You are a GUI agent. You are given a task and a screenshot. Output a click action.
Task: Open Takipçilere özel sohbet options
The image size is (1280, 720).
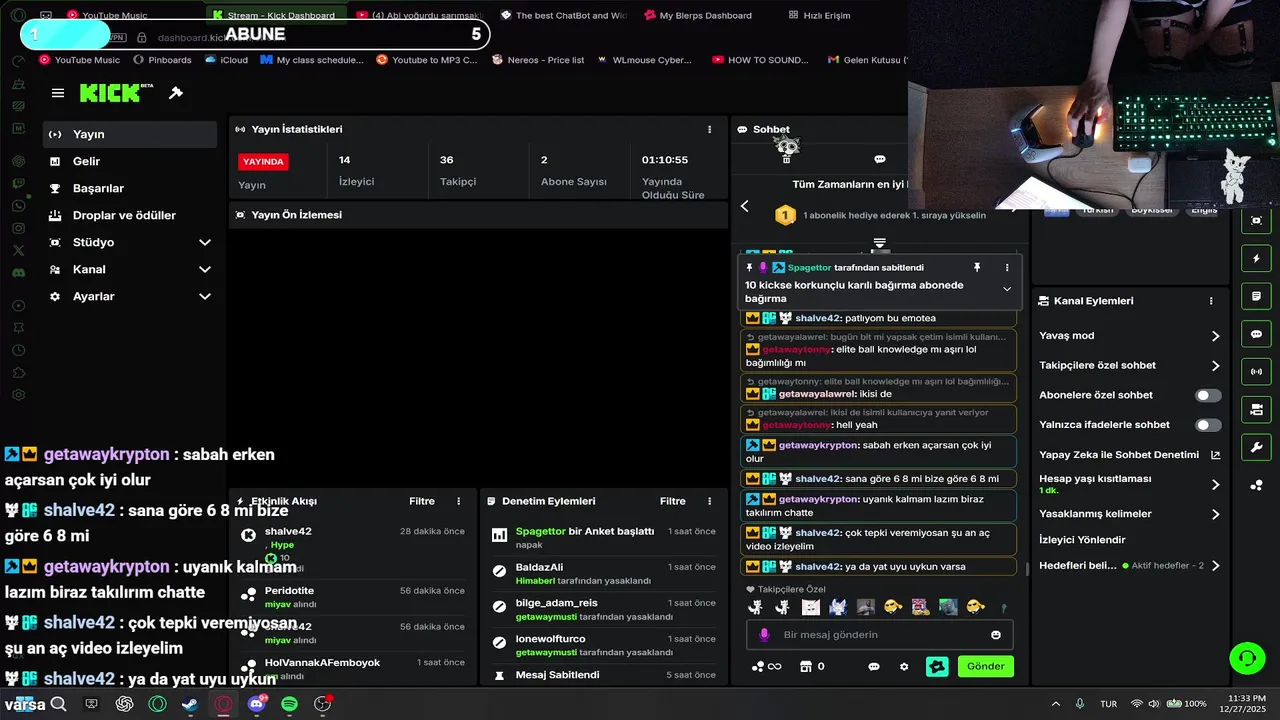(x=1130, y=365)
